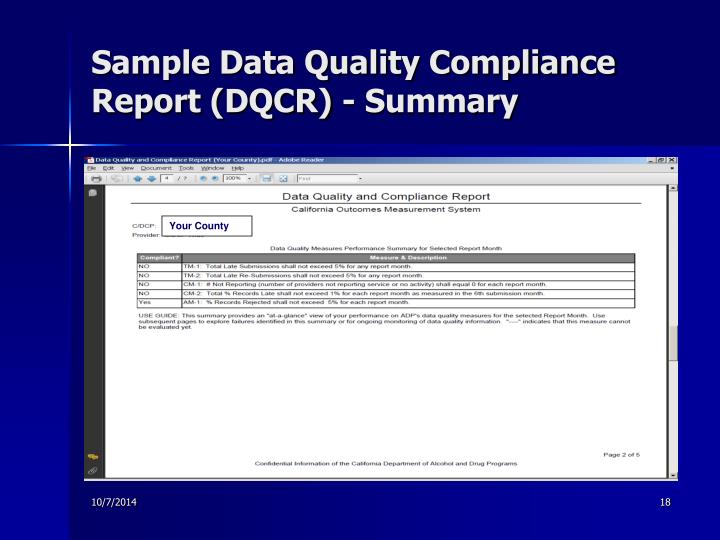Image resolution: width=720 pixels, height=540 pixels.
Task: Minimize the Adobe Reader window
Action: click(652, 160)
